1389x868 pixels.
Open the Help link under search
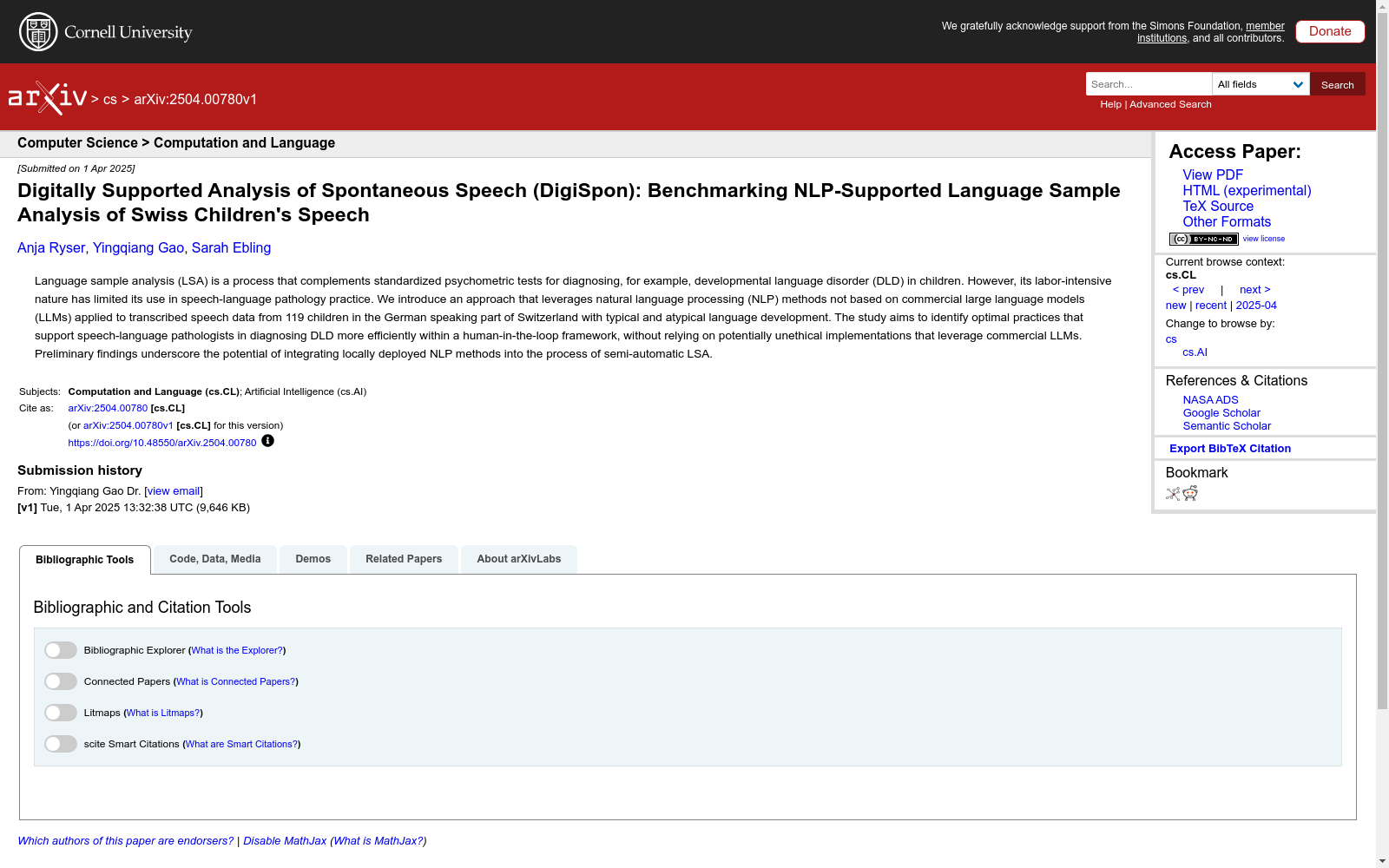pos(1110,104)
